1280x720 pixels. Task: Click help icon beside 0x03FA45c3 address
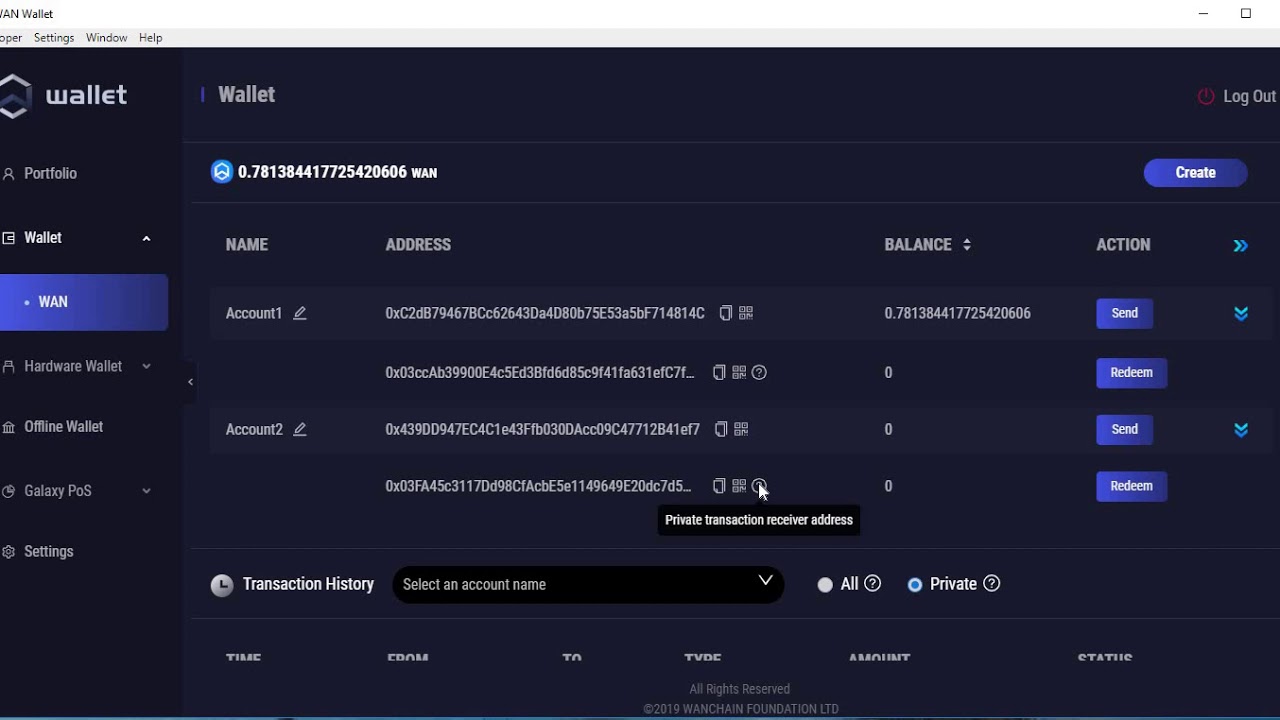(759, 486)
